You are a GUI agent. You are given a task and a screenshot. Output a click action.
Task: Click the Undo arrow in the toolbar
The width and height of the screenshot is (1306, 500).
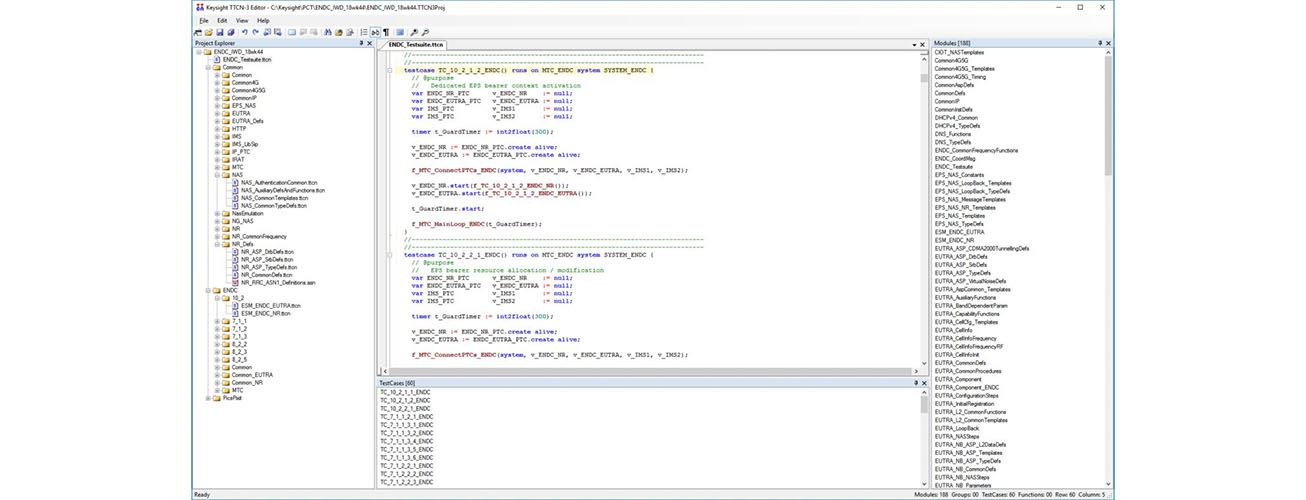tap(244, 32)
